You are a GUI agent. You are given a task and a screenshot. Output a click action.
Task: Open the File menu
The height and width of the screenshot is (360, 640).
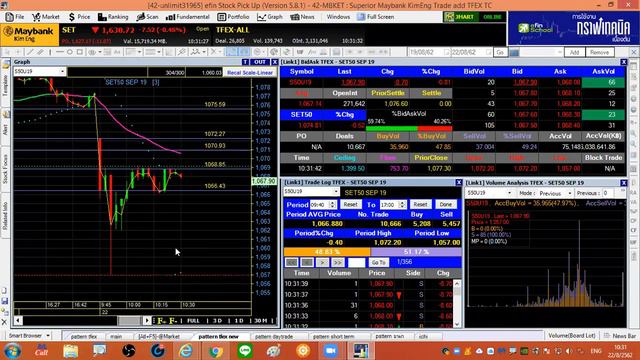[x=15, y=17]
